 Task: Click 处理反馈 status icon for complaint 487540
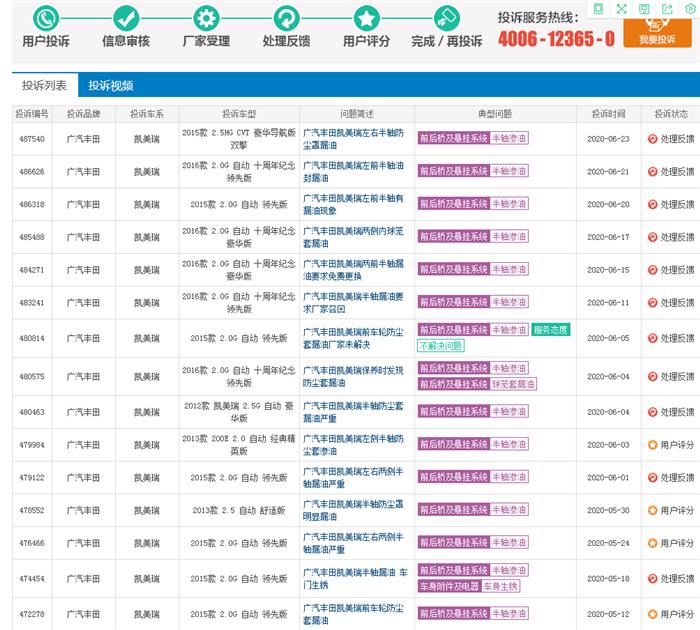pyautogui.click(x=652, y=139)
